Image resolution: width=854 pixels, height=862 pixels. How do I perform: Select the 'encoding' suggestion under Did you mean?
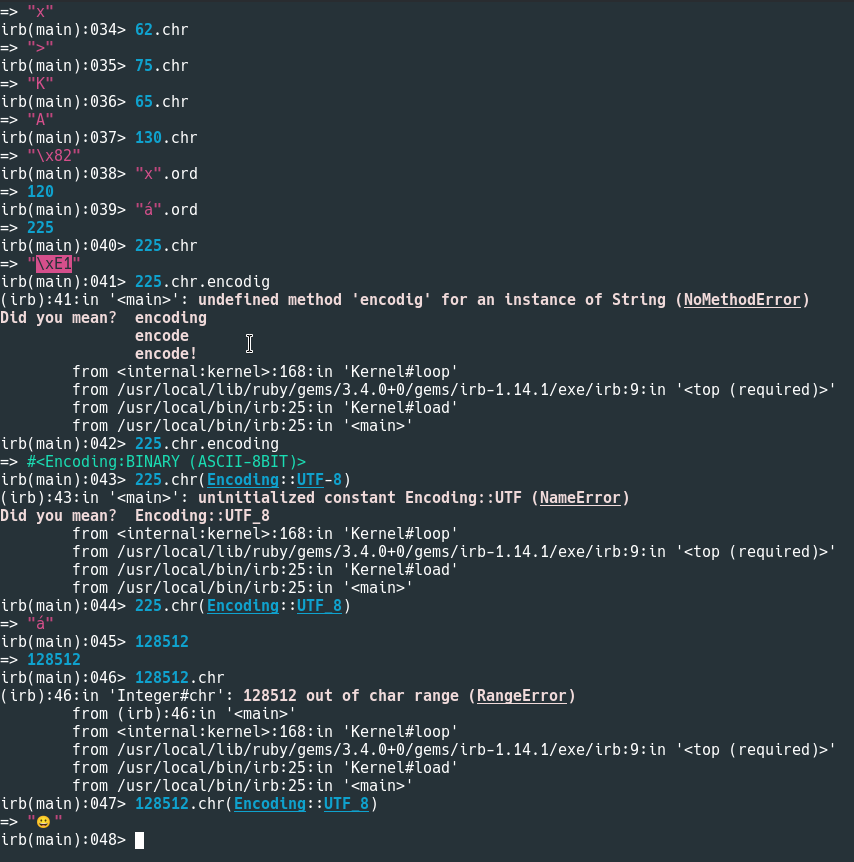click(x=171, y=318)
